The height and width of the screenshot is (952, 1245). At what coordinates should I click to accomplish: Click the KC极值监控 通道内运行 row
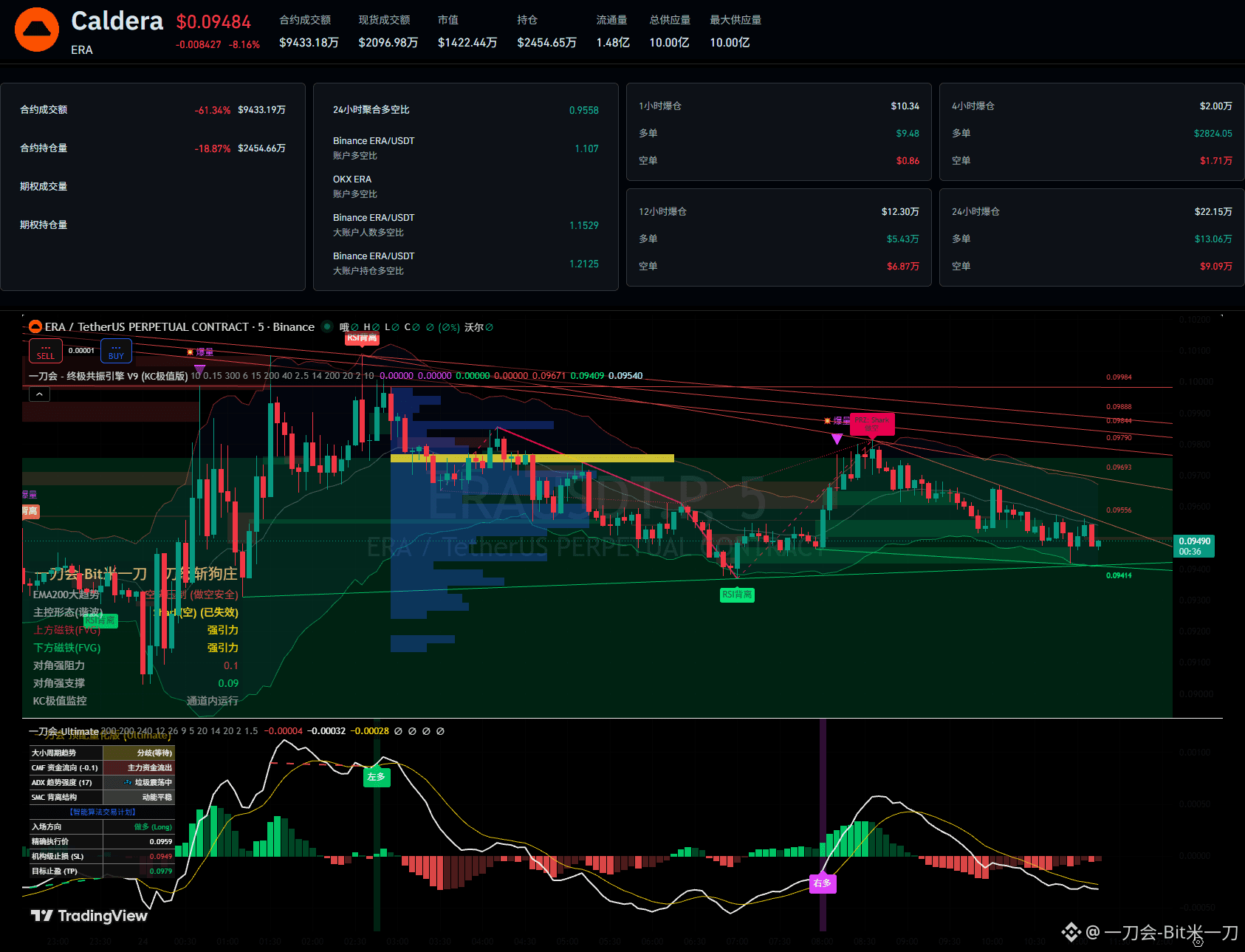136,701
